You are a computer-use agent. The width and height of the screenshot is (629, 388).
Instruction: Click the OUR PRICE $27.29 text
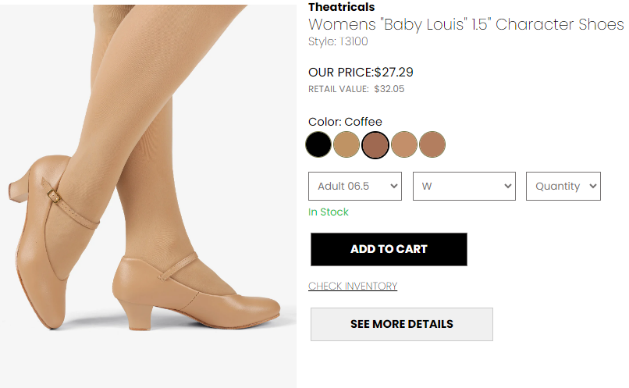point(361,72)
